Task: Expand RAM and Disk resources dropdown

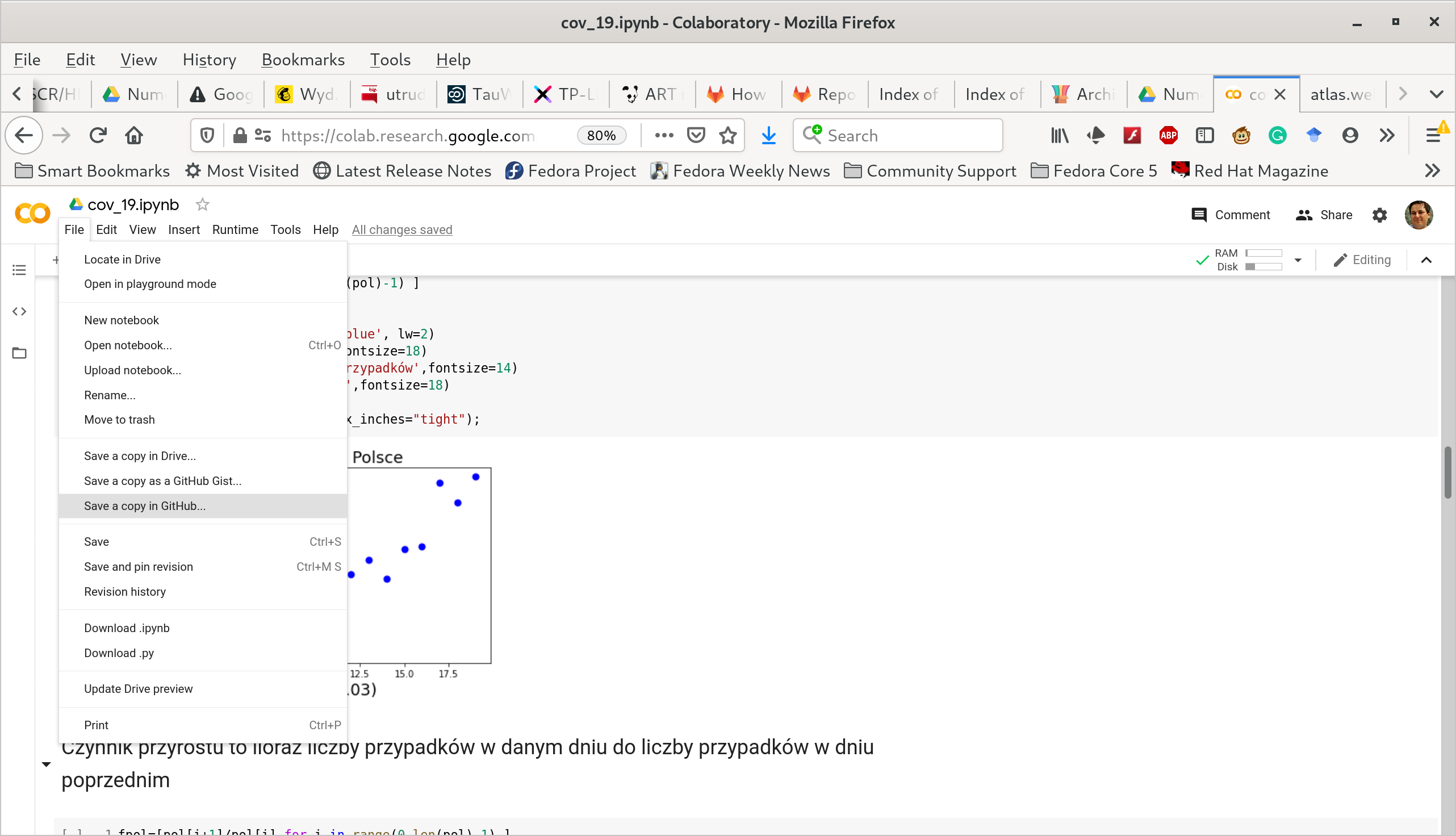Action: [1298, 260]
